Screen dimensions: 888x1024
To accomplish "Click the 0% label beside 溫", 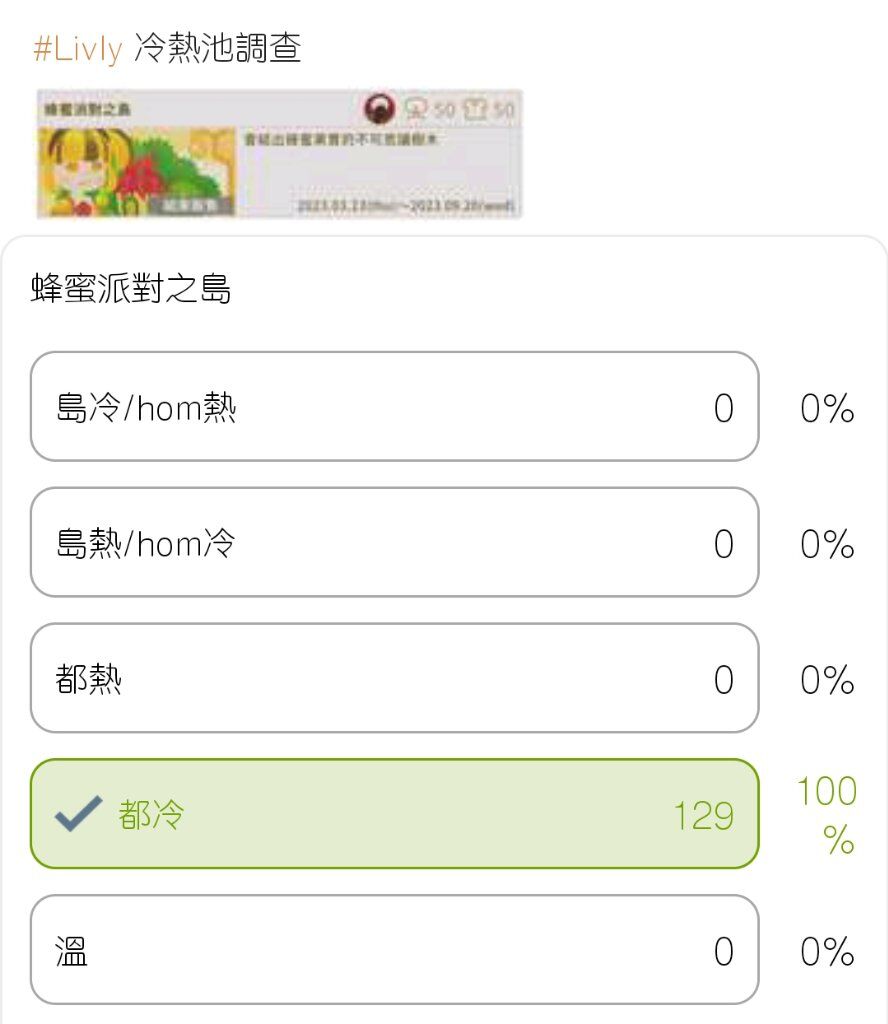I will point(827,952).
